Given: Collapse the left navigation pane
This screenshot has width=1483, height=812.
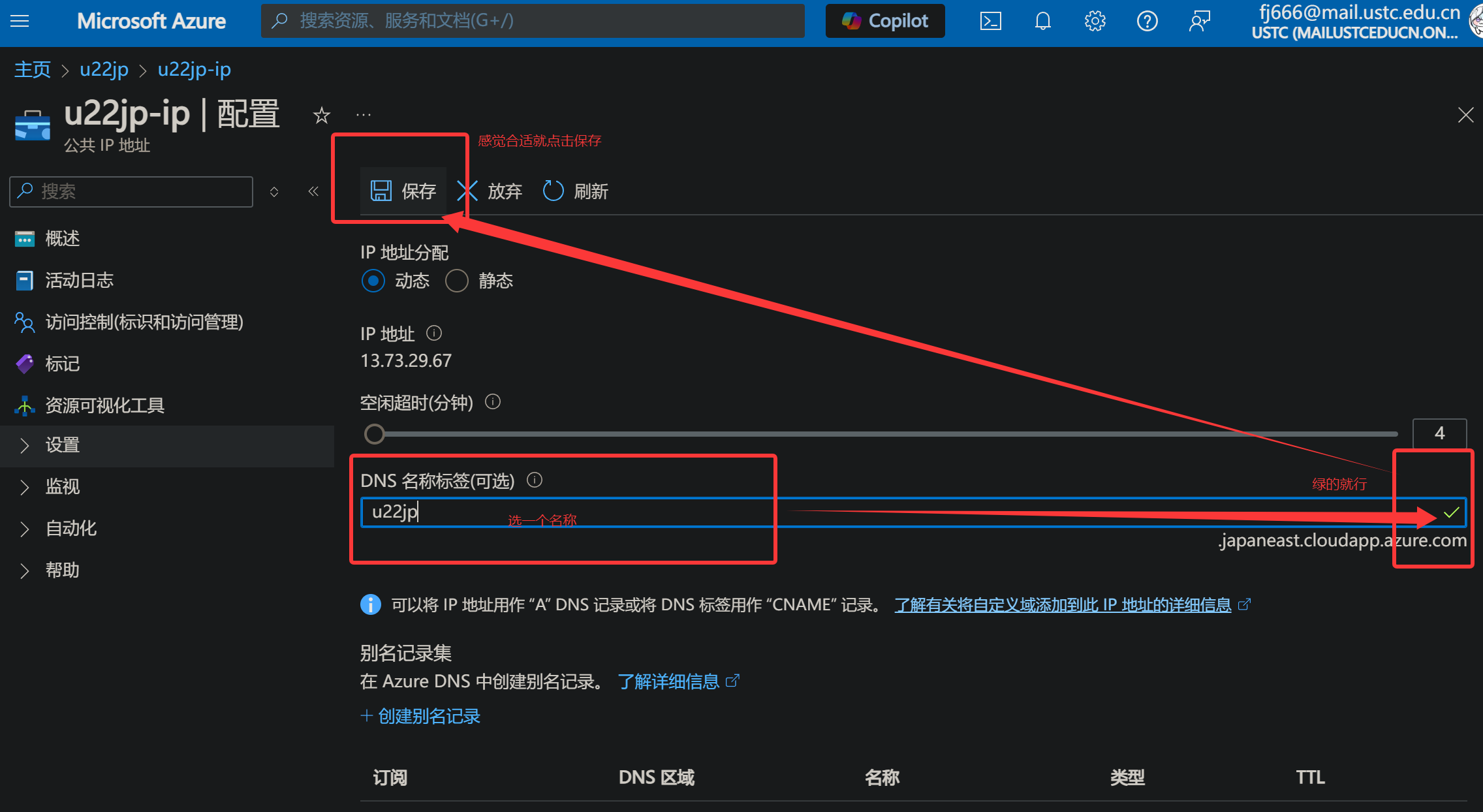Looking at the screenshot, I should pos(313,191).
